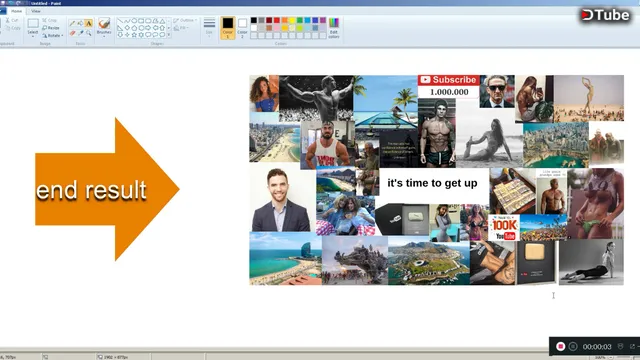Open the Brushes dropdown

click(104, 28)
